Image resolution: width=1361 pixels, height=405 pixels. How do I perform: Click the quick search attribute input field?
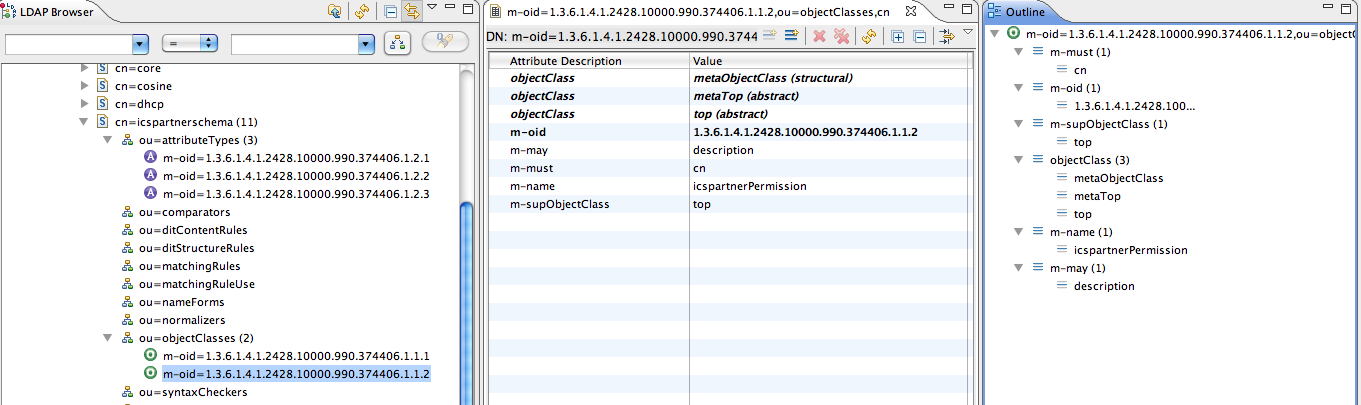[69, 44]
